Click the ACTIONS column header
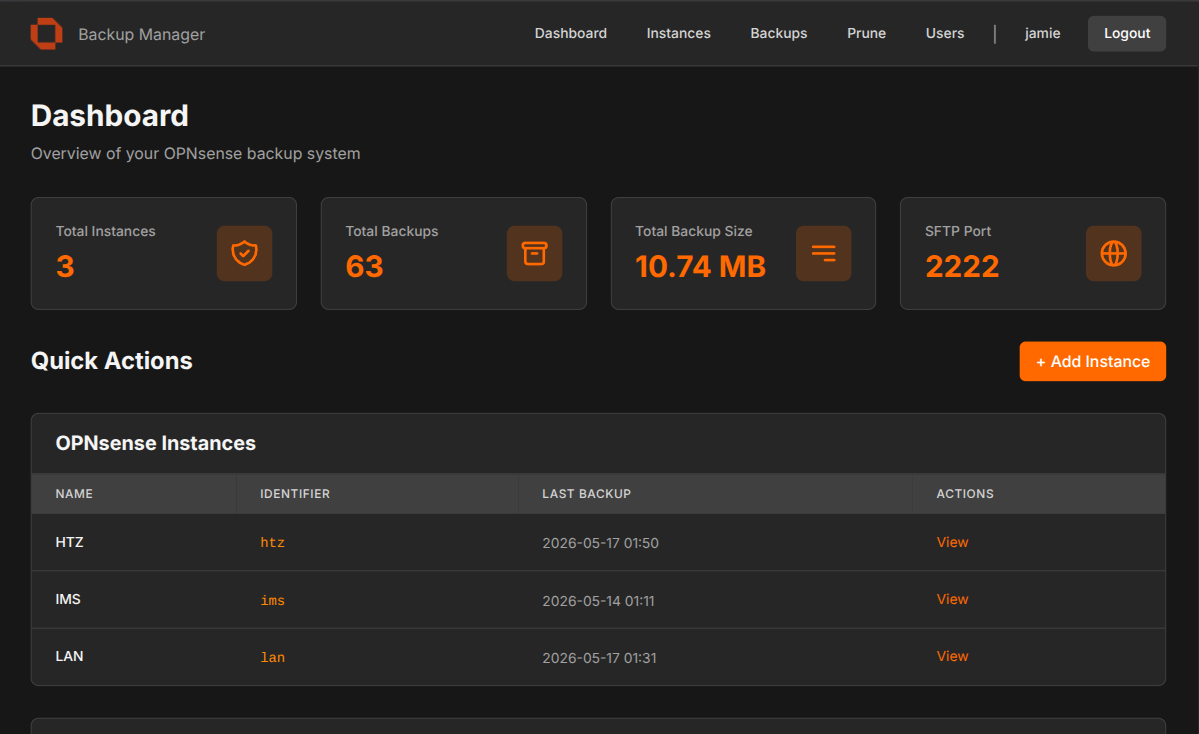1199x734 pixels. click(965, 494)
